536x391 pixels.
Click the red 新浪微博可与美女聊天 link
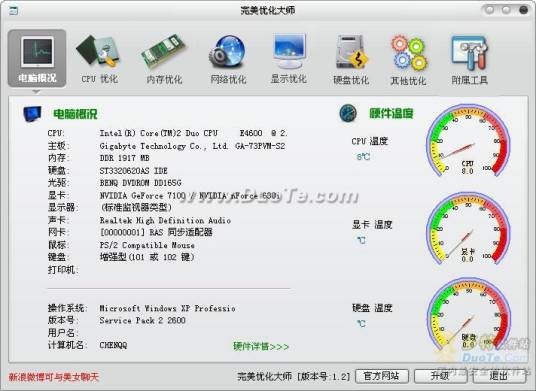coord(54,377)
